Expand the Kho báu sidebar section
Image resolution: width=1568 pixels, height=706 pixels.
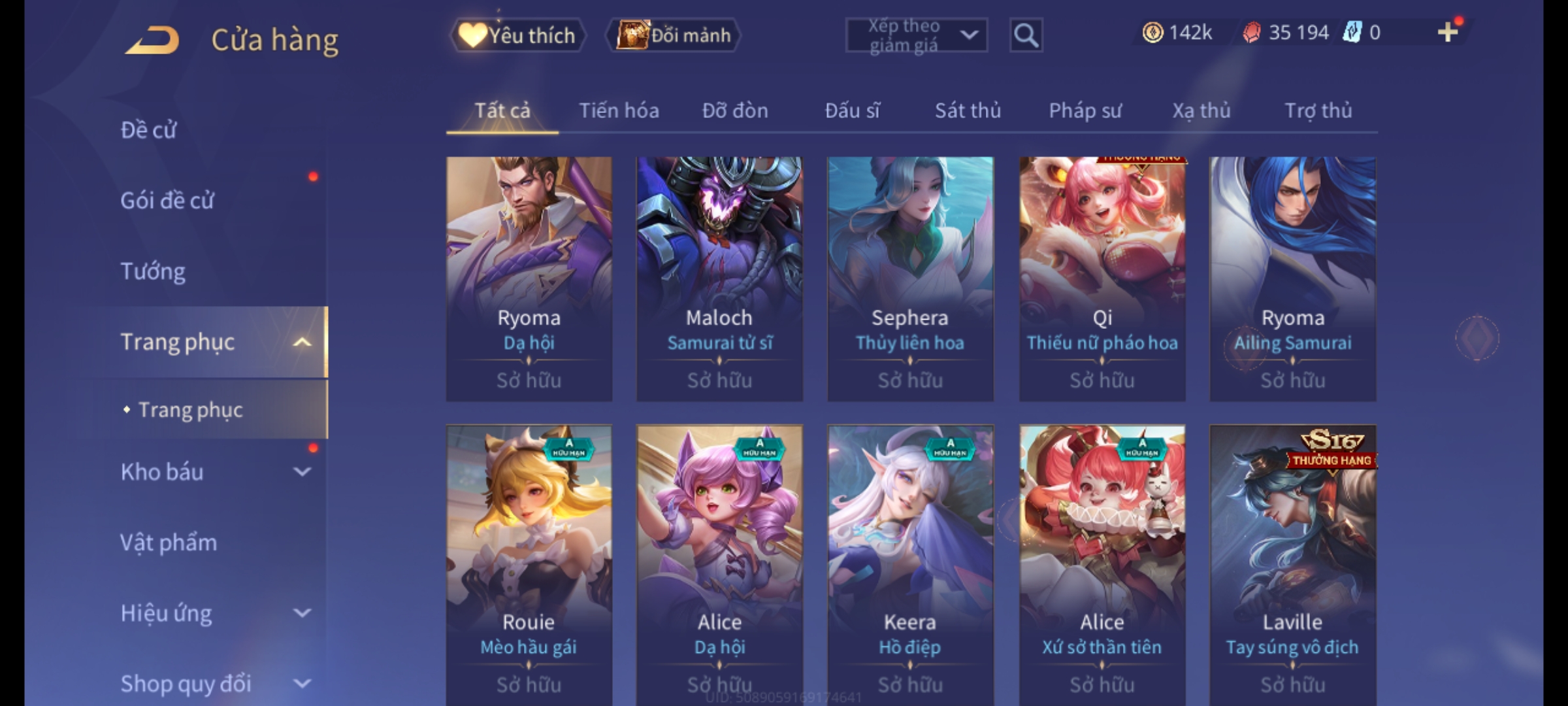[302, 471]
